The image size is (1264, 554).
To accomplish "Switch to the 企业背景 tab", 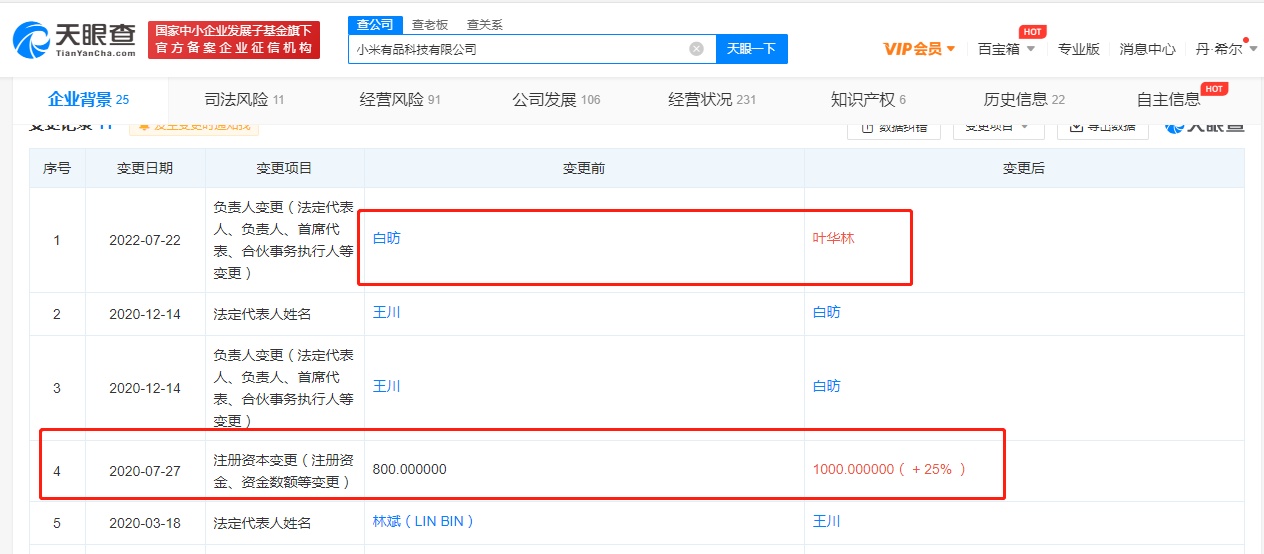I will click(89, 99).
